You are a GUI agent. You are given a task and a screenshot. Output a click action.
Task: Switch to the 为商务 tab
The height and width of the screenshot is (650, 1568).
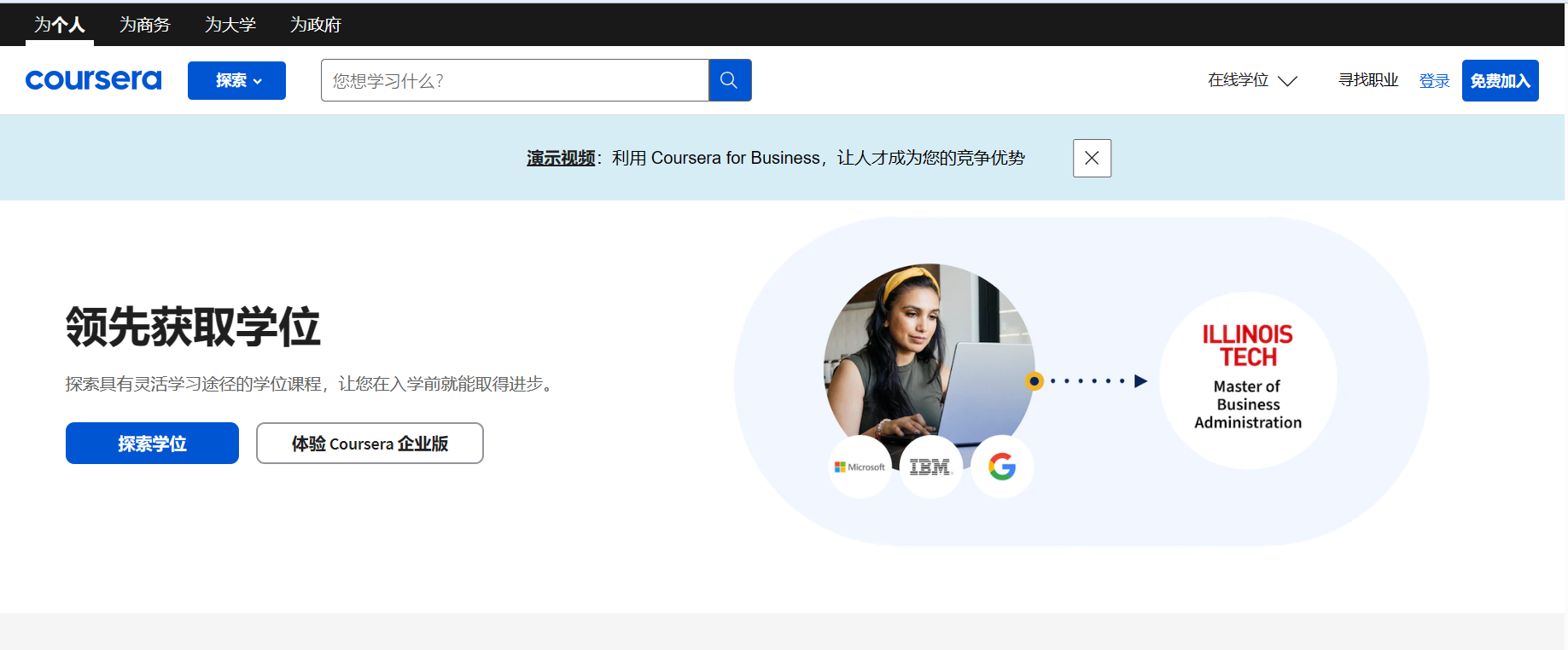[x=145, y=25]
